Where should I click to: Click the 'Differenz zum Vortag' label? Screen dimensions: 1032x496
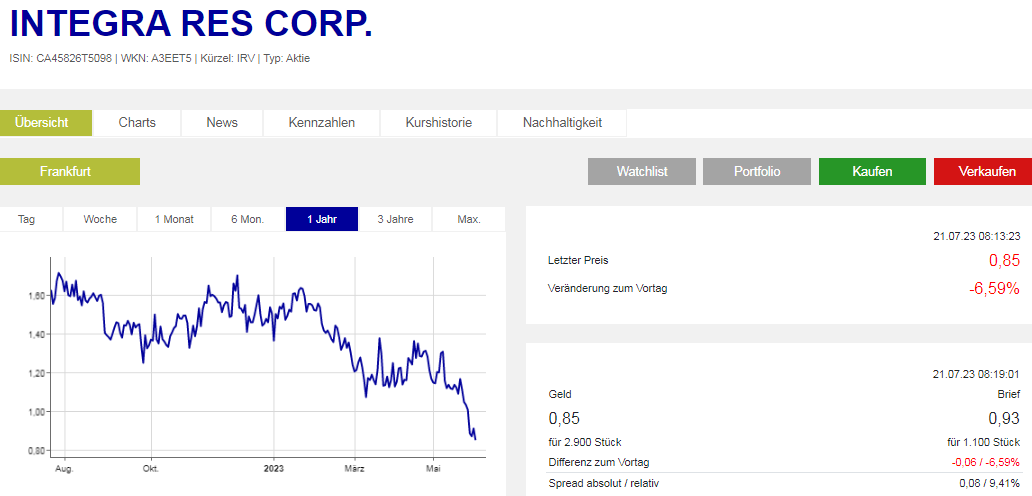coord(598,462)
